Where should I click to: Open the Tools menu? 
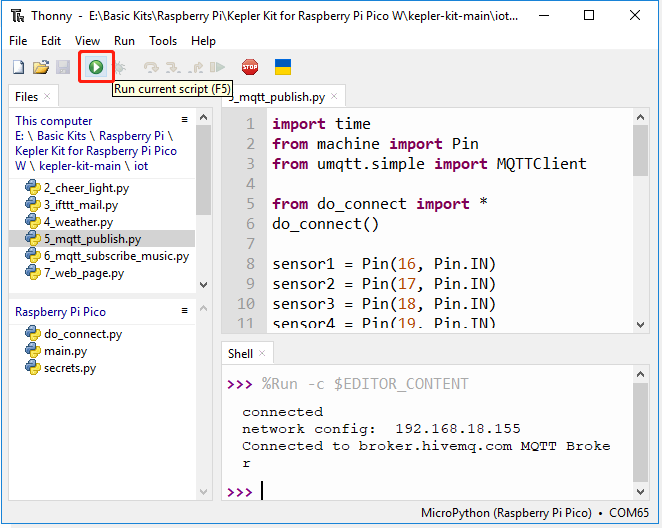tap(163, 41)
